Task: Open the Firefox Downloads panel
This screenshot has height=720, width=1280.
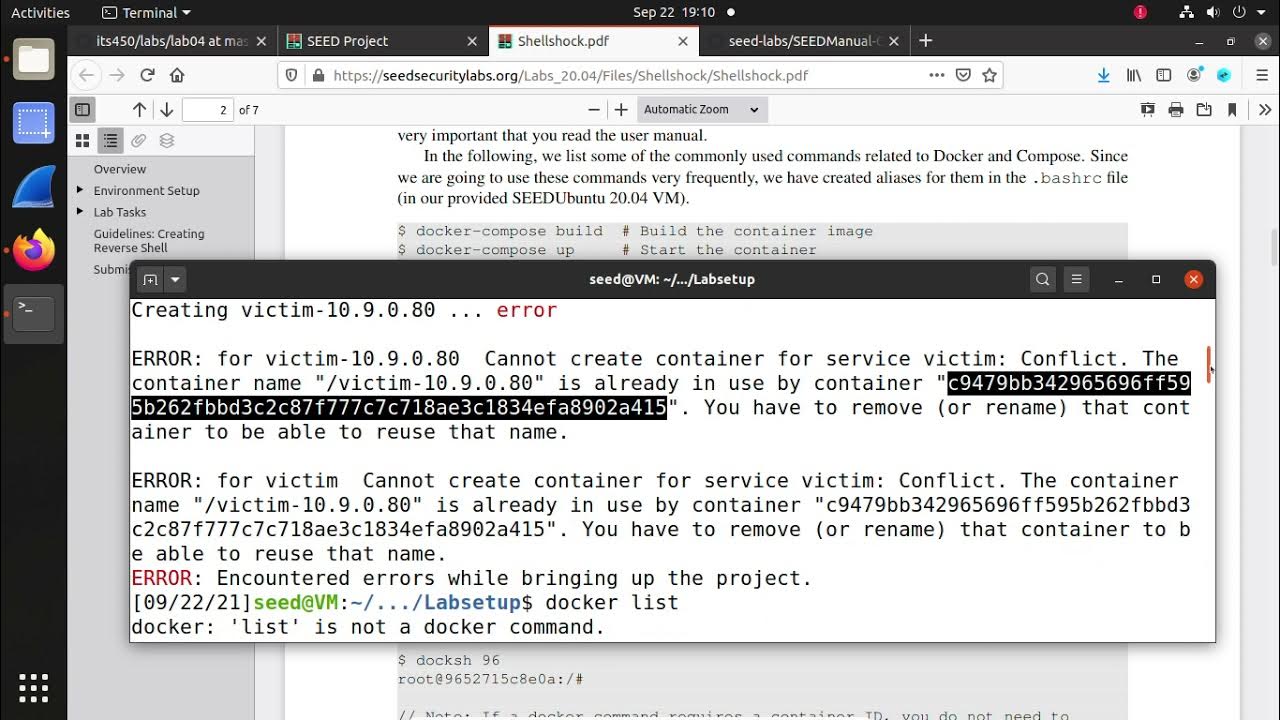Action: tap(1103, 75)
